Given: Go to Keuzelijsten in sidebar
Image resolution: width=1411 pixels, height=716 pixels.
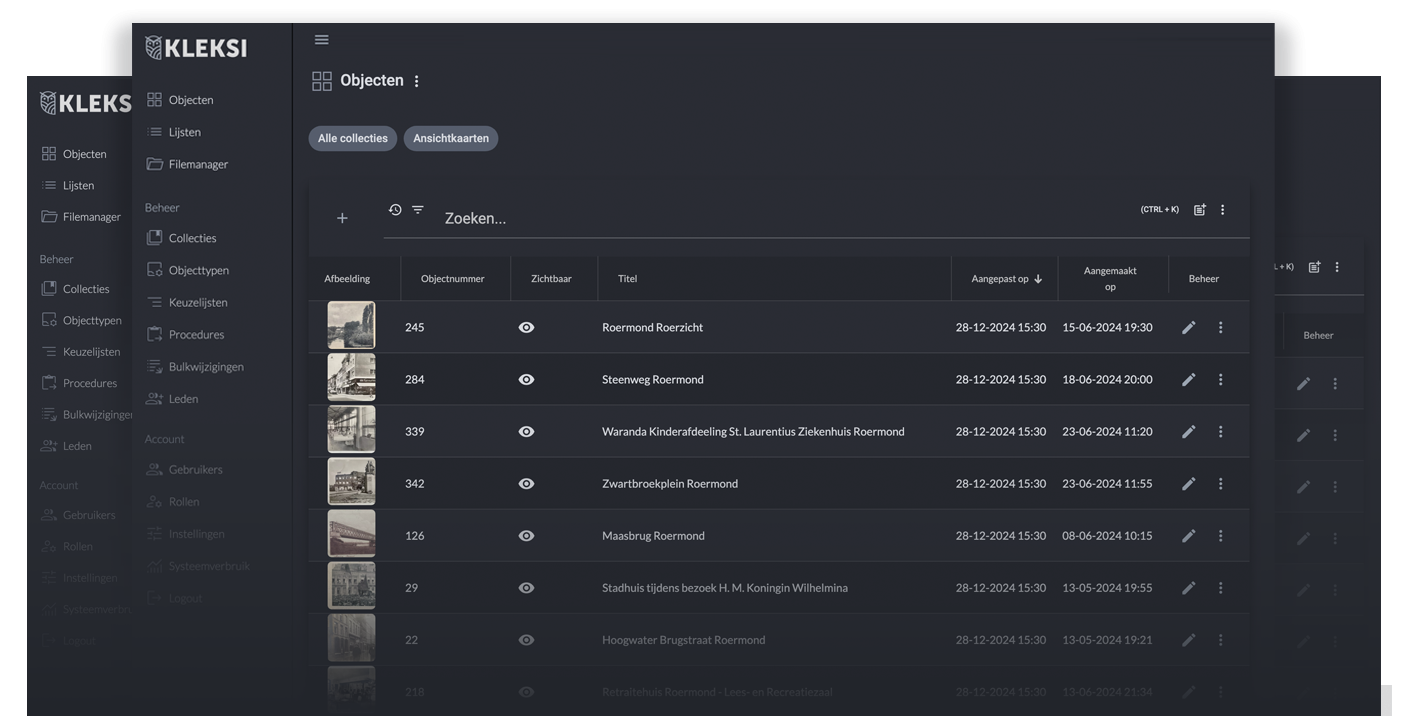Looking at the screenshot, I should pos(198,302).
